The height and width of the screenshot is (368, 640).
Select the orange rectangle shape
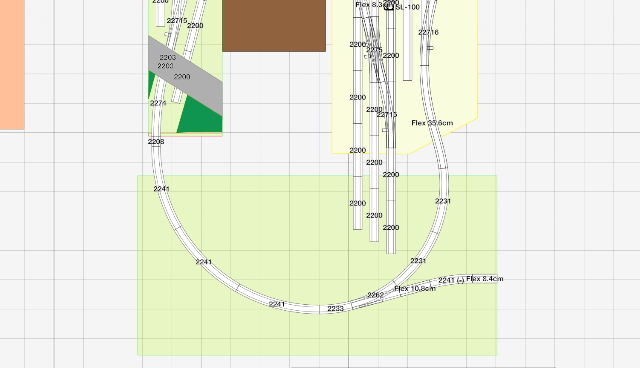pyautogui.click(x=12, y=64)
